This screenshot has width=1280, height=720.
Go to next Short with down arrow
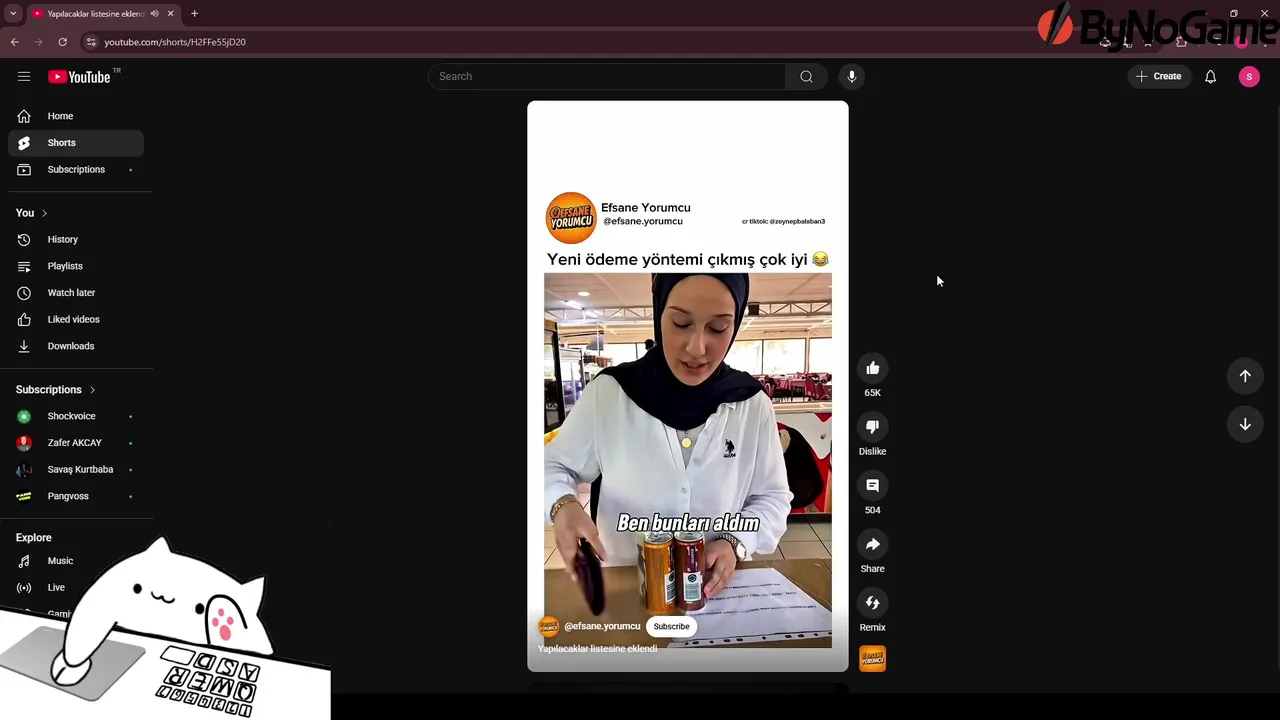pyautogui.click(x=1245, y=424)
